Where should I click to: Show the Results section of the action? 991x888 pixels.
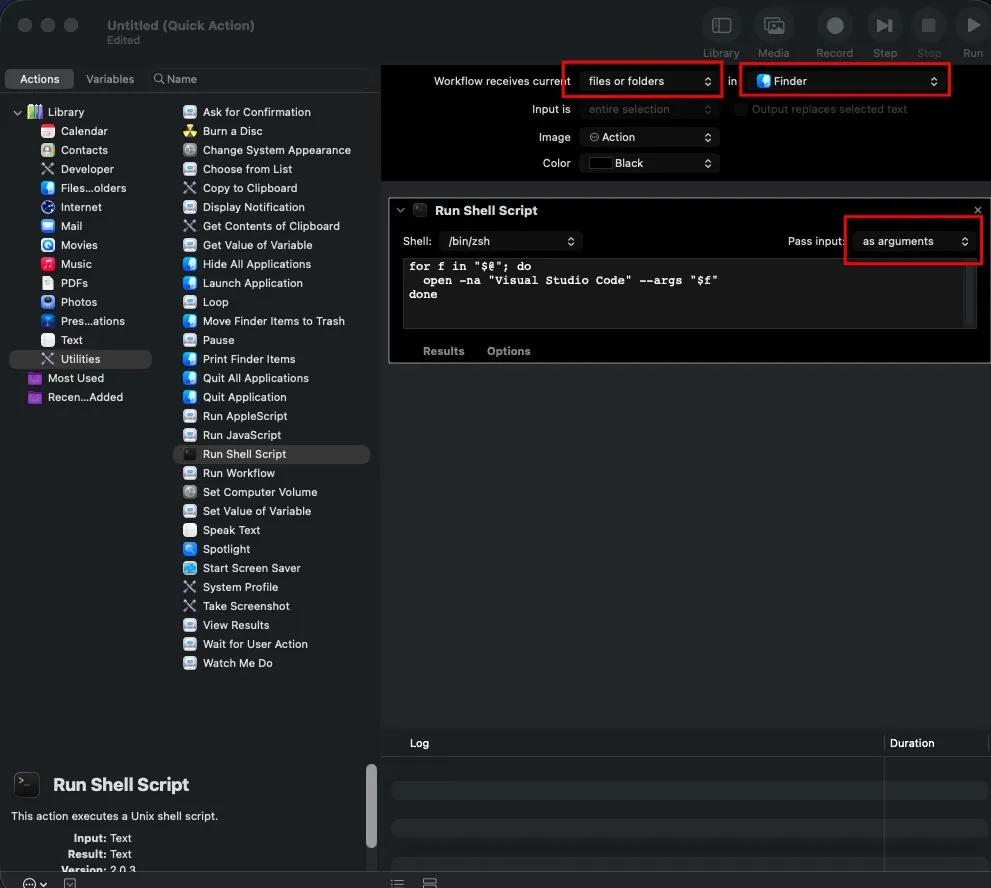pos(443,351)
